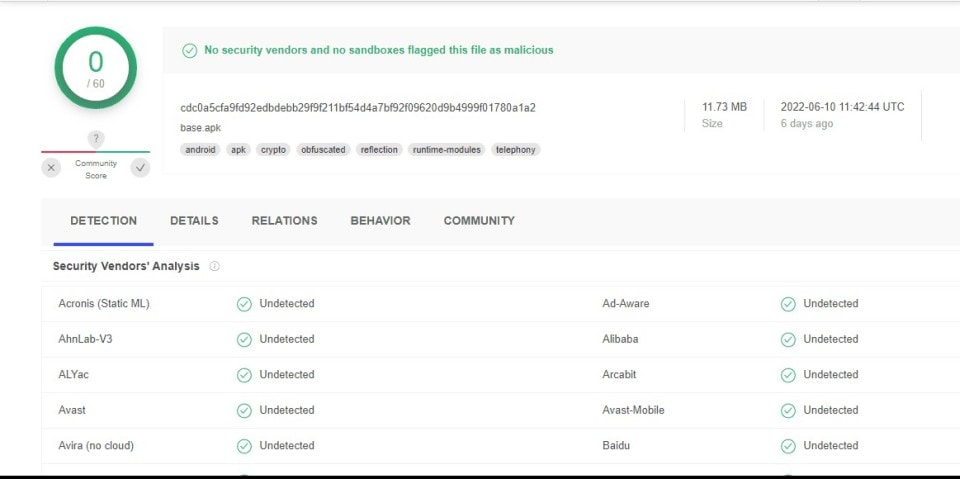This screenshot has width=960, height=479.
Task: Click the 11.73 MB size value
Action: coord(724,107)
